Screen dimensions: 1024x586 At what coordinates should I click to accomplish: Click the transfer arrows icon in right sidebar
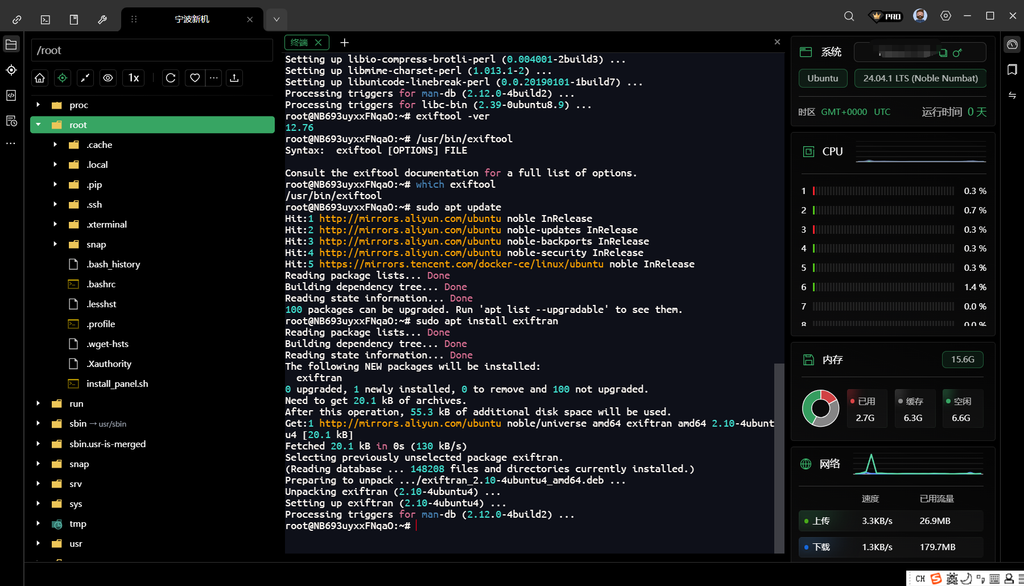(1012, 95)
